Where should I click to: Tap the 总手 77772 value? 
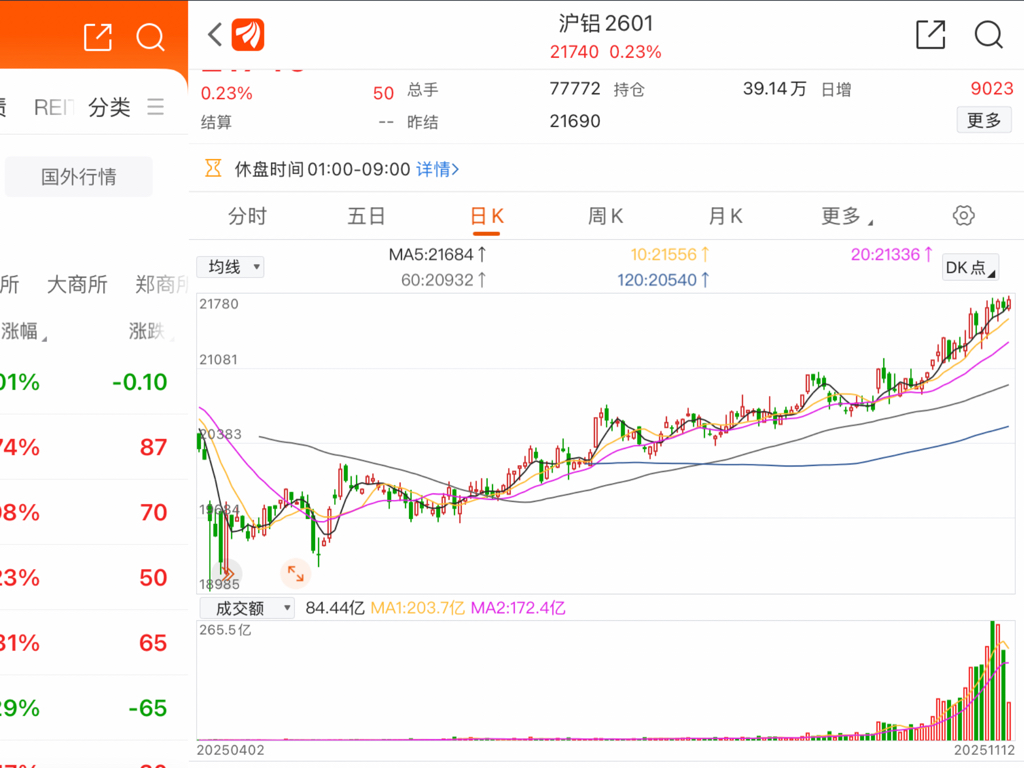coord(575,88)
